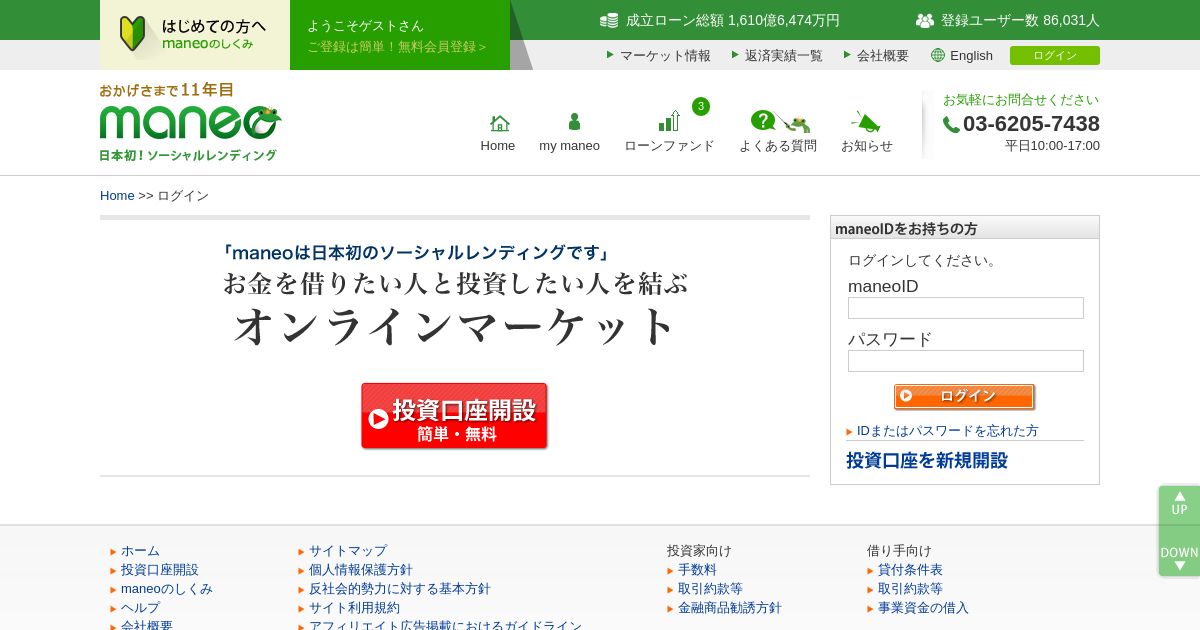Open the 事業資金の借入 link
Screen dimensions: 1200x630
coord(923,607)
